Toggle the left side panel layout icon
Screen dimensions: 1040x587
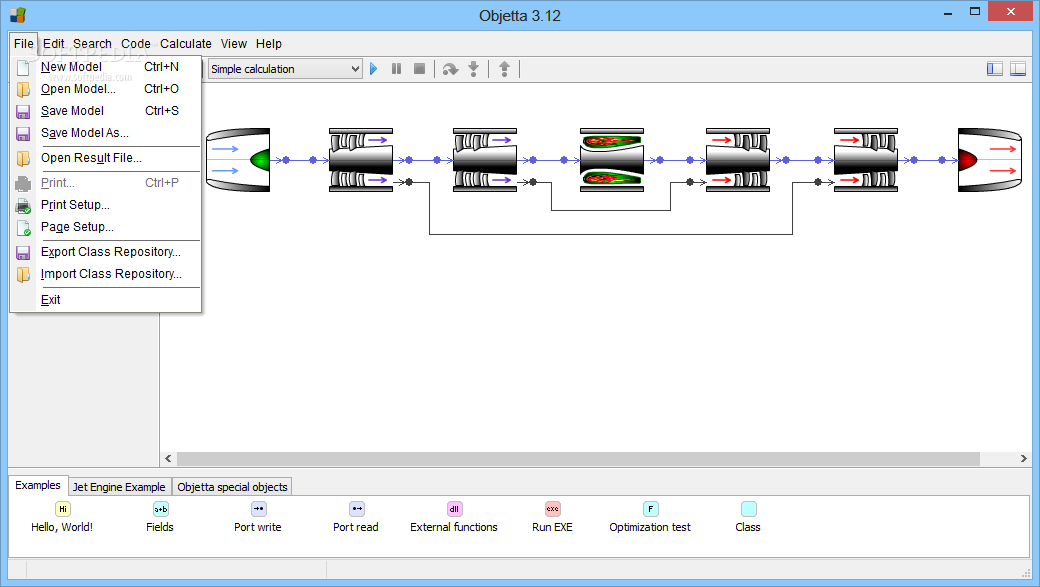(994, 68)
